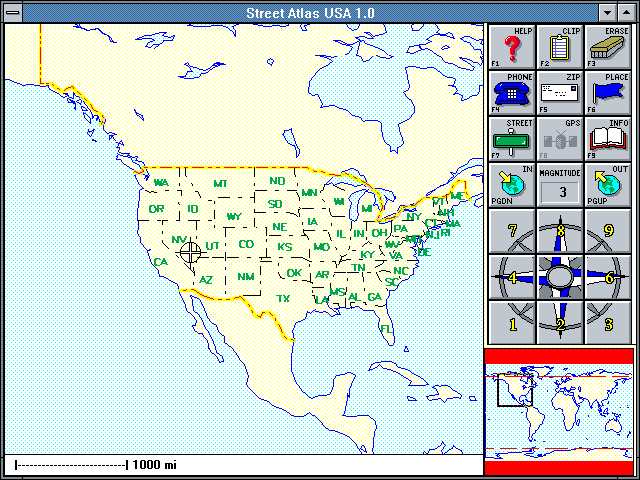640x480 pixels.
Task: Click the TX state label on map
Action: tap(283, 299)
